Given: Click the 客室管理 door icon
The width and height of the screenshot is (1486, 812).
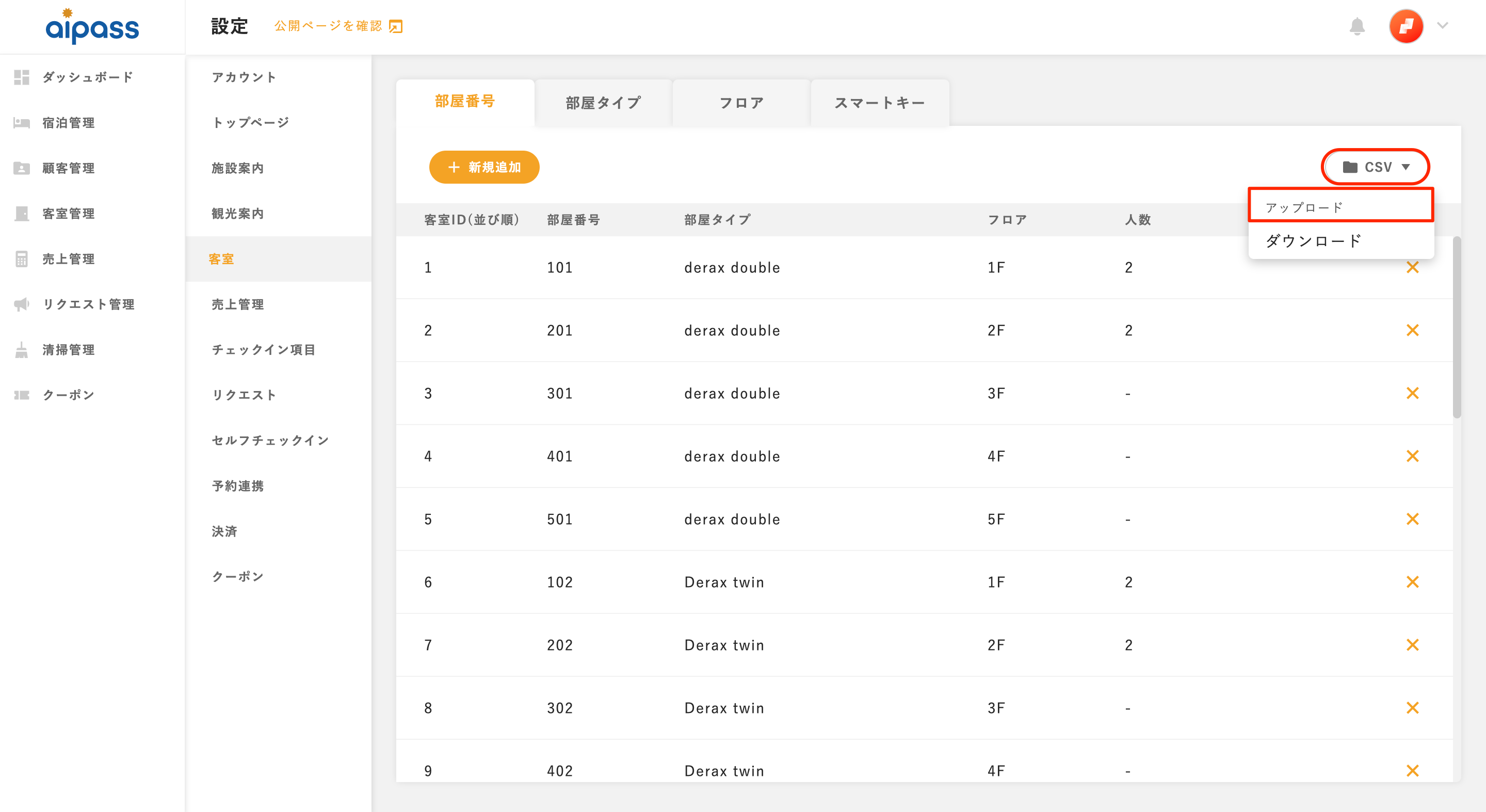Looking at the screenshot, I should 21,214.
